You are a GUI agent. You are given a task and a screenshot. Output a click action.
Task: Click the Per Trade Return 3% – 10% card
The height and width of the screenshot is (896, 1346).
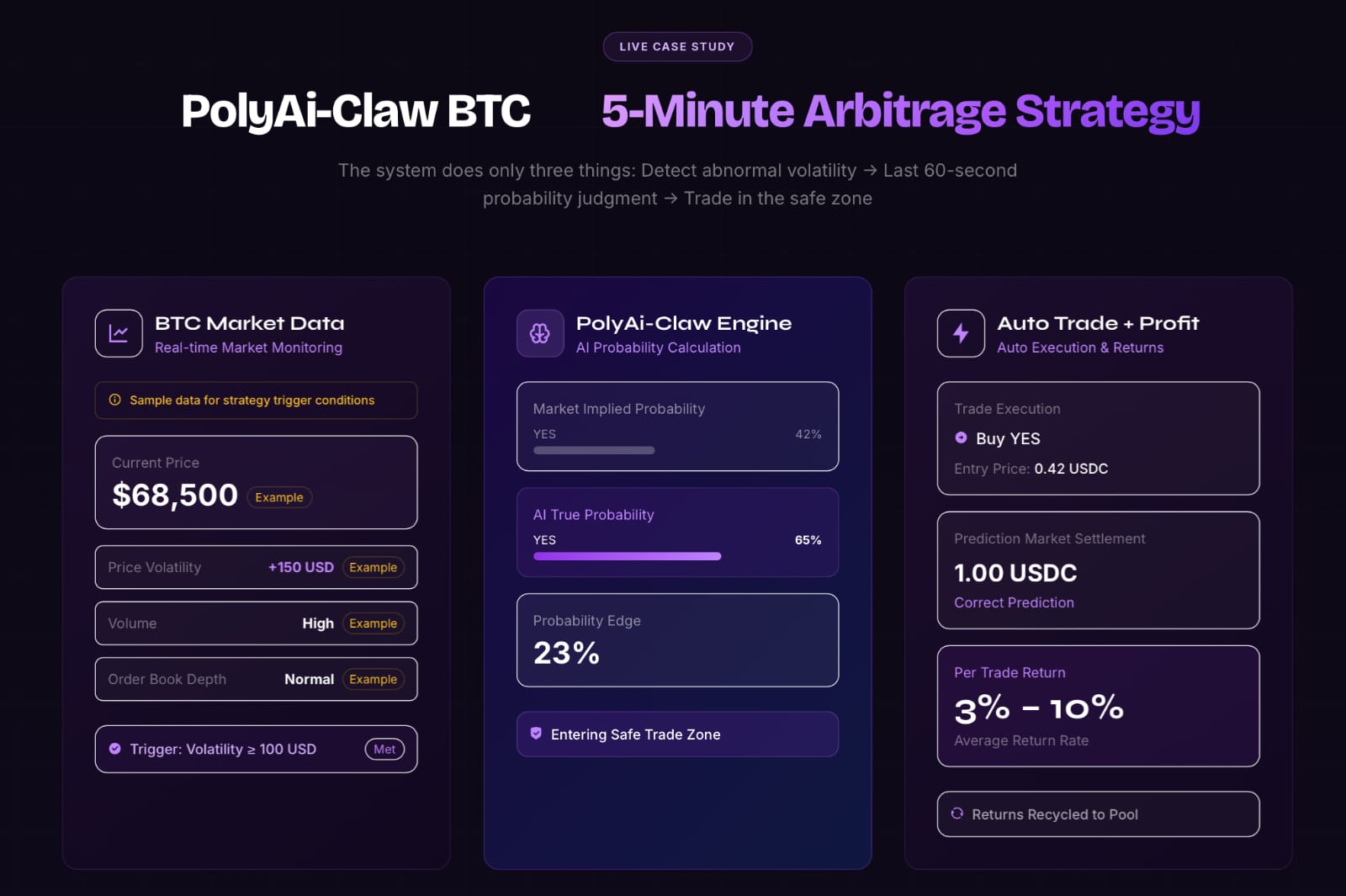pyautogui.click(x=1098, y=706)
